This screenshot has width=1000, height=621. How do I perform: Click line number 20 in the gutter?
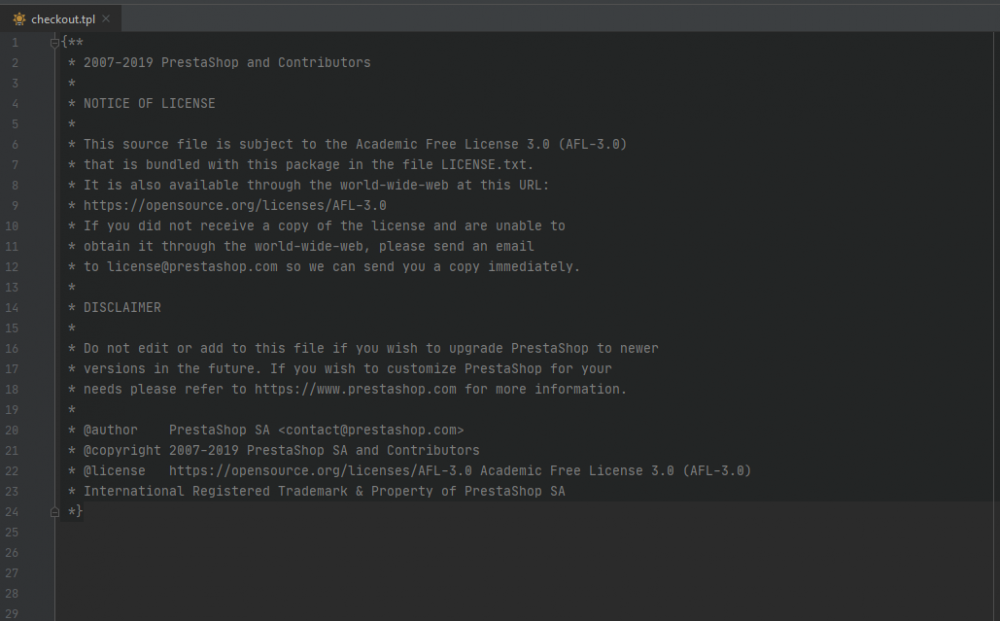click(12, 430)
